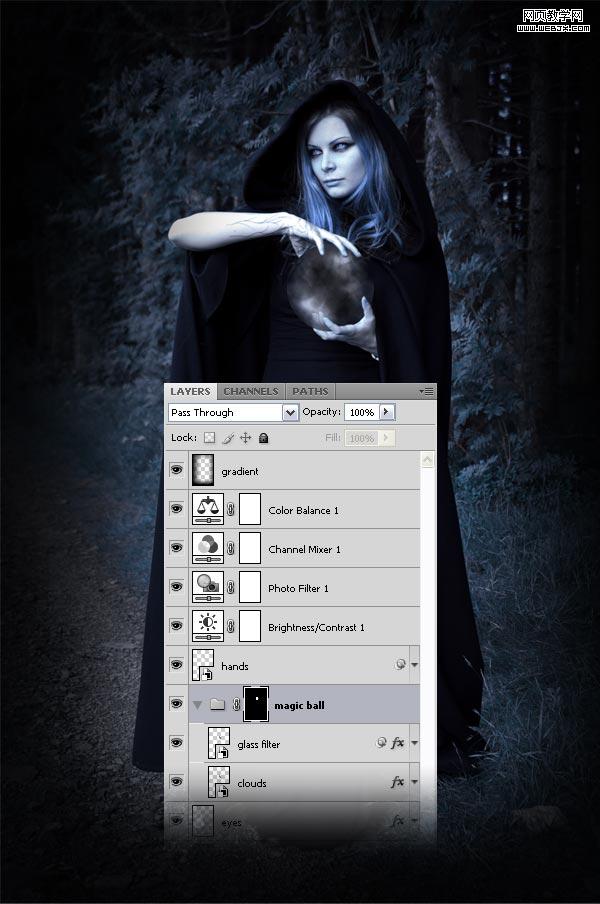Click the glass filter fx icon
This screenshot has width=600, height=904.
(397, 743)
